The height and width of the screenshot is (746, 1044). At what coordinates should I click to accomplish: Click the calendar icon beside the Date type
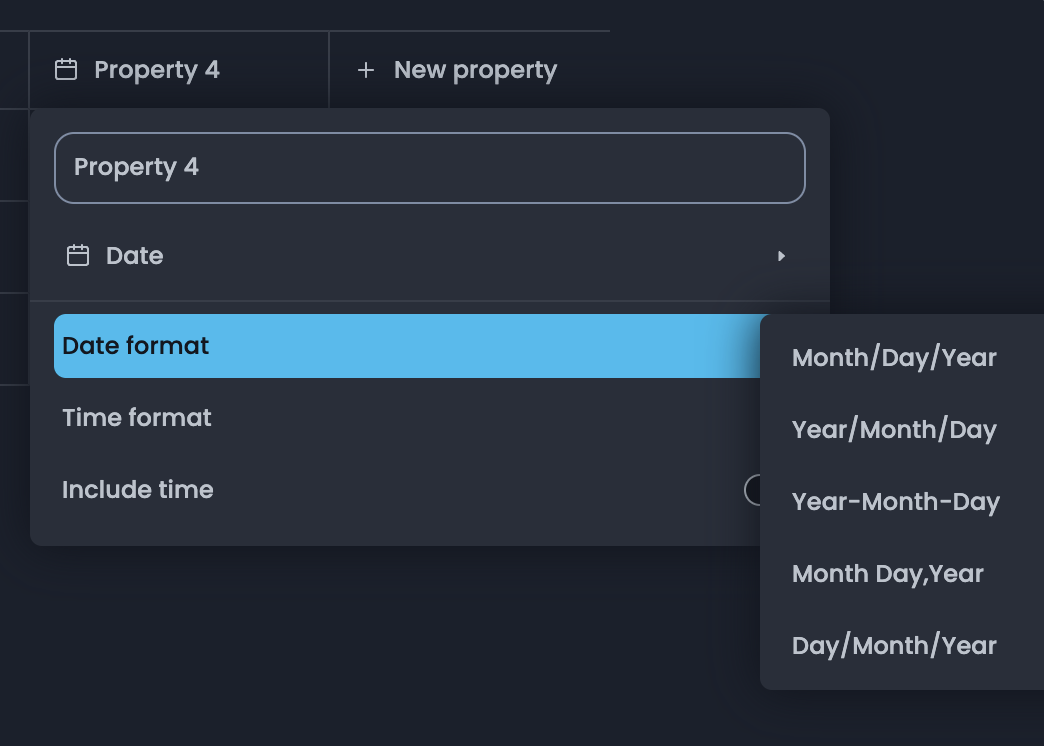click(78, 256)
